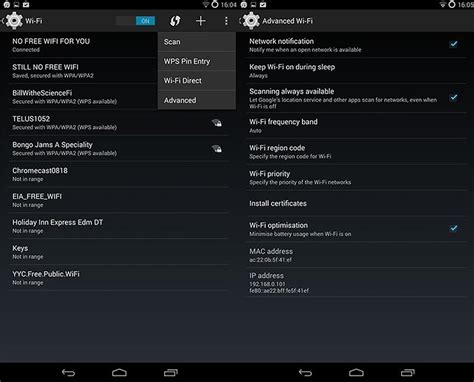Tap the MAC address entry
The width and height of the screenshot is (474, 382).
(356, 255)
